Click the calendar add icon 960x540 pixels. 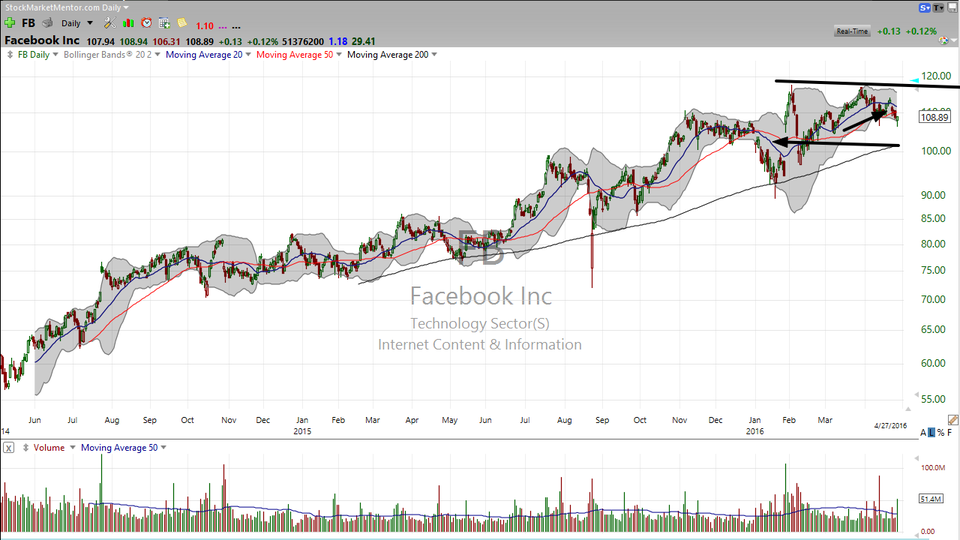164,23
